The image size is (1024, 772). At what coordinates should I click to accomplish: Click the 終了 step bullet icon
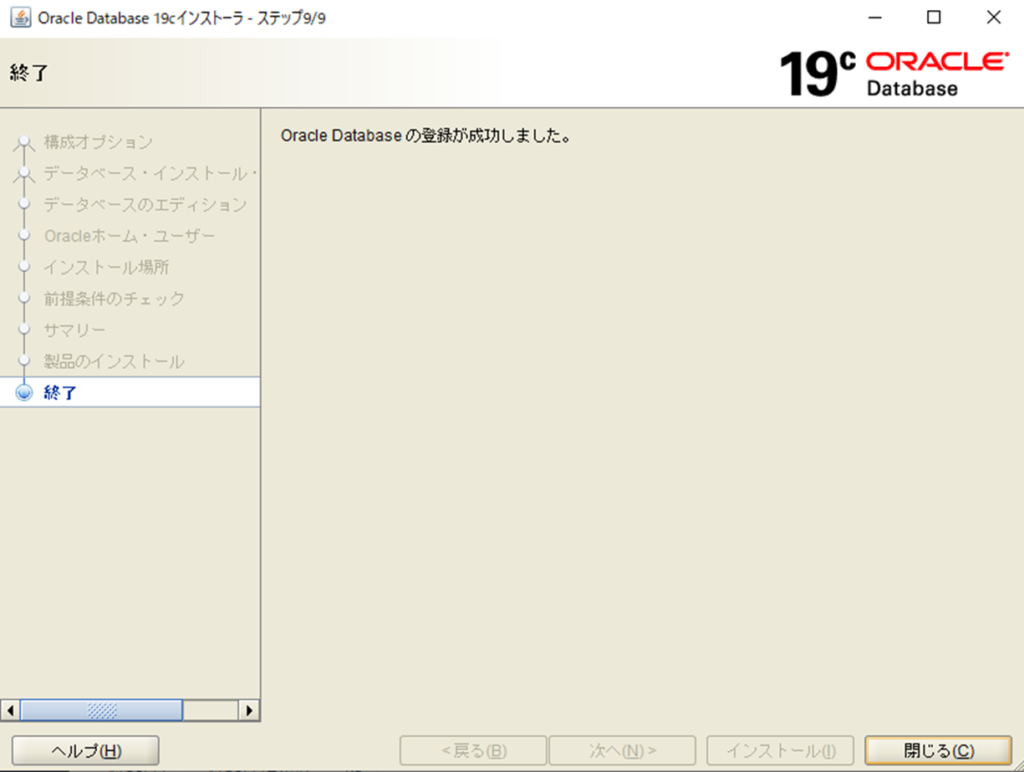(x=25, y=393)
